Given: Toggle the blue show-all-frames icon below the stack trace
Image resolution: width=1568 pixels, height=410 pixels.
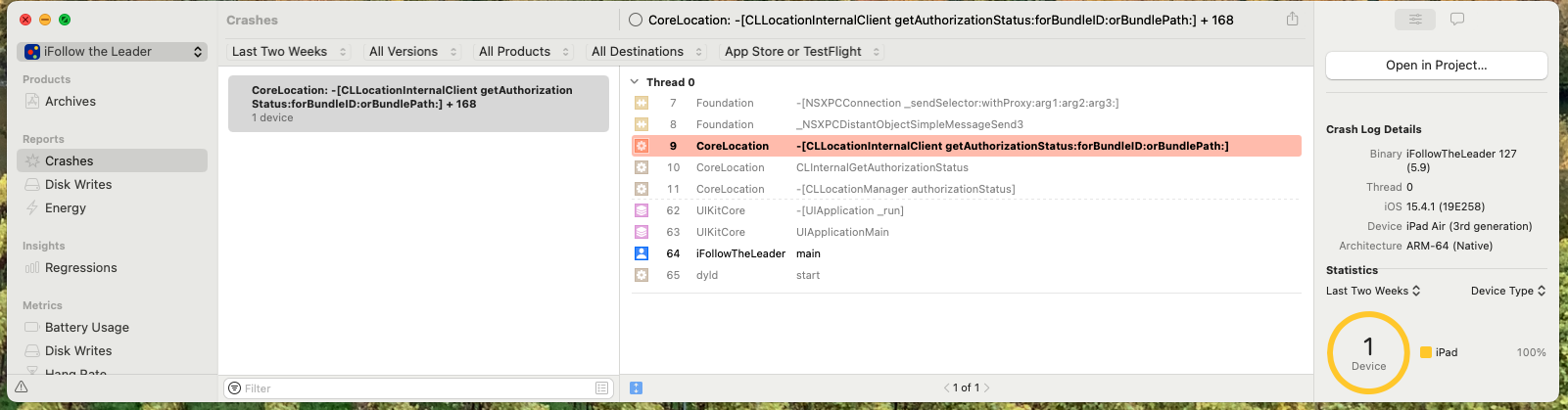Looking at the screenshot, I should pos(636,388).
